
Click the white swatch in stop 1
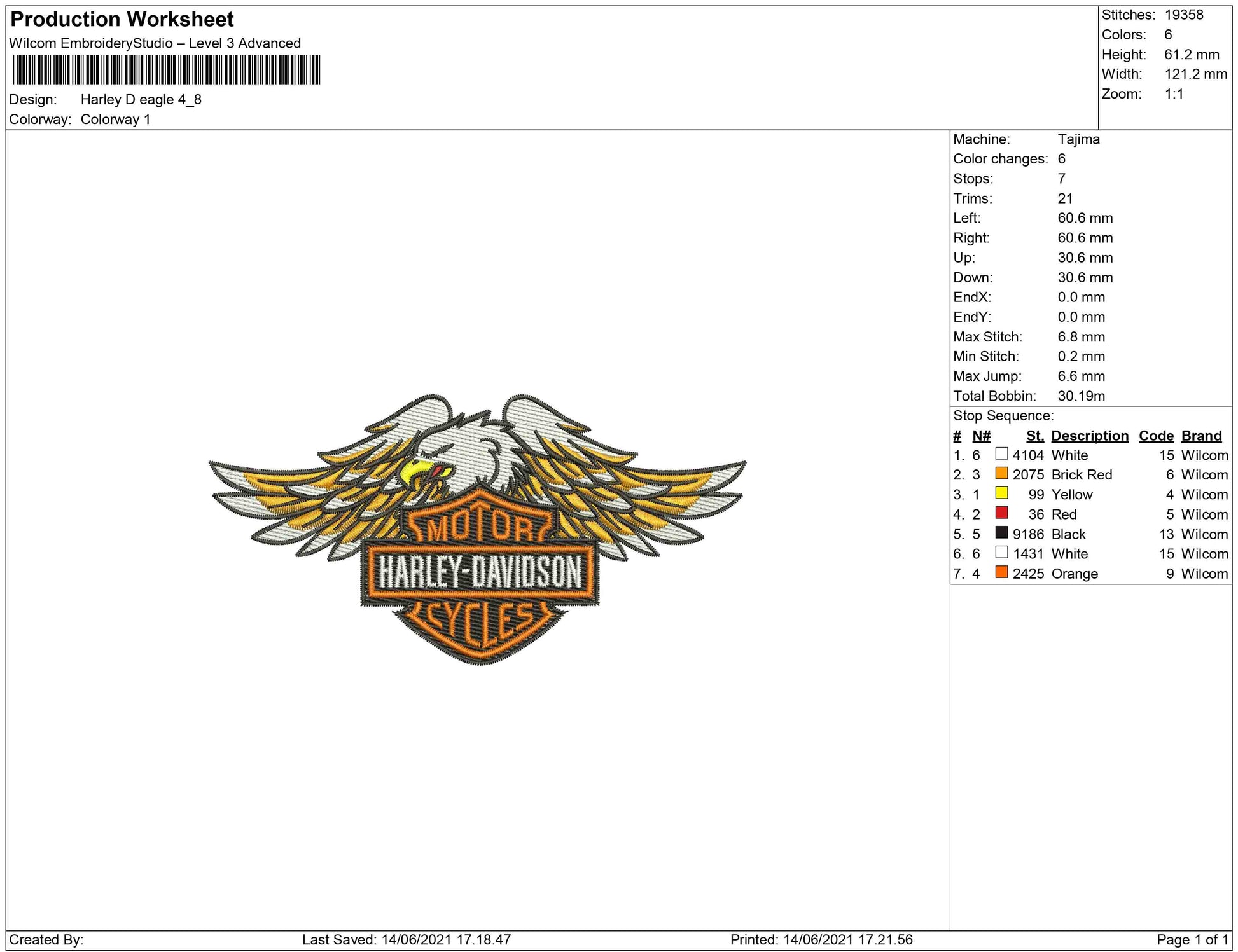(x=1001, y=454)
